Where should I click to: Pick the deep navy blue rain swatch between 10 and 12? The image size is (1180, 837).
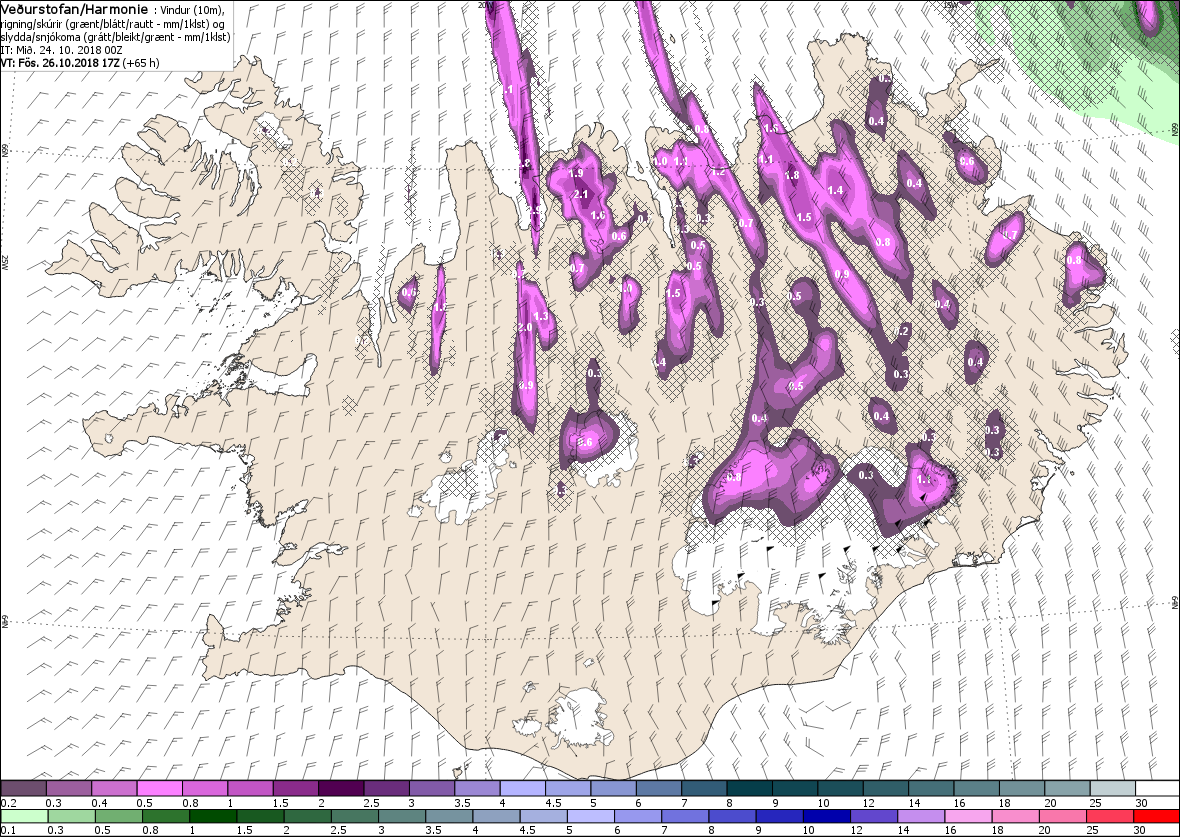[827, 817]
